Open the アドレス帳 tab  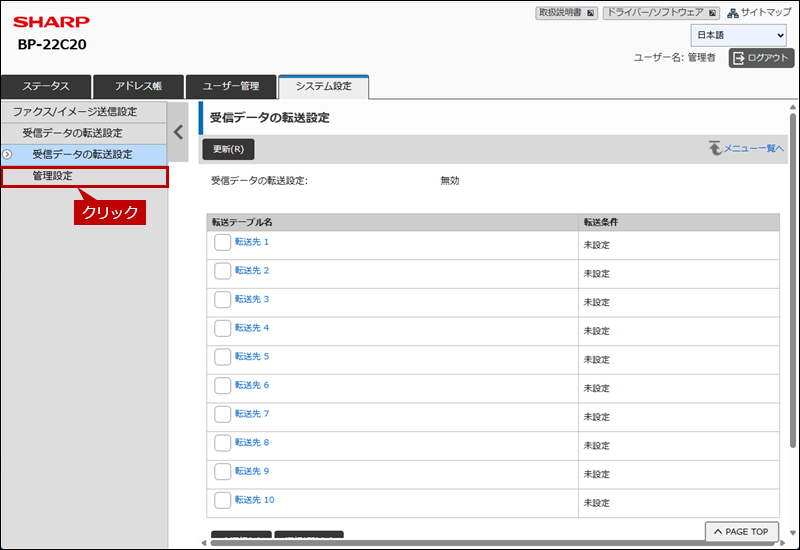(x=140, y=87)
